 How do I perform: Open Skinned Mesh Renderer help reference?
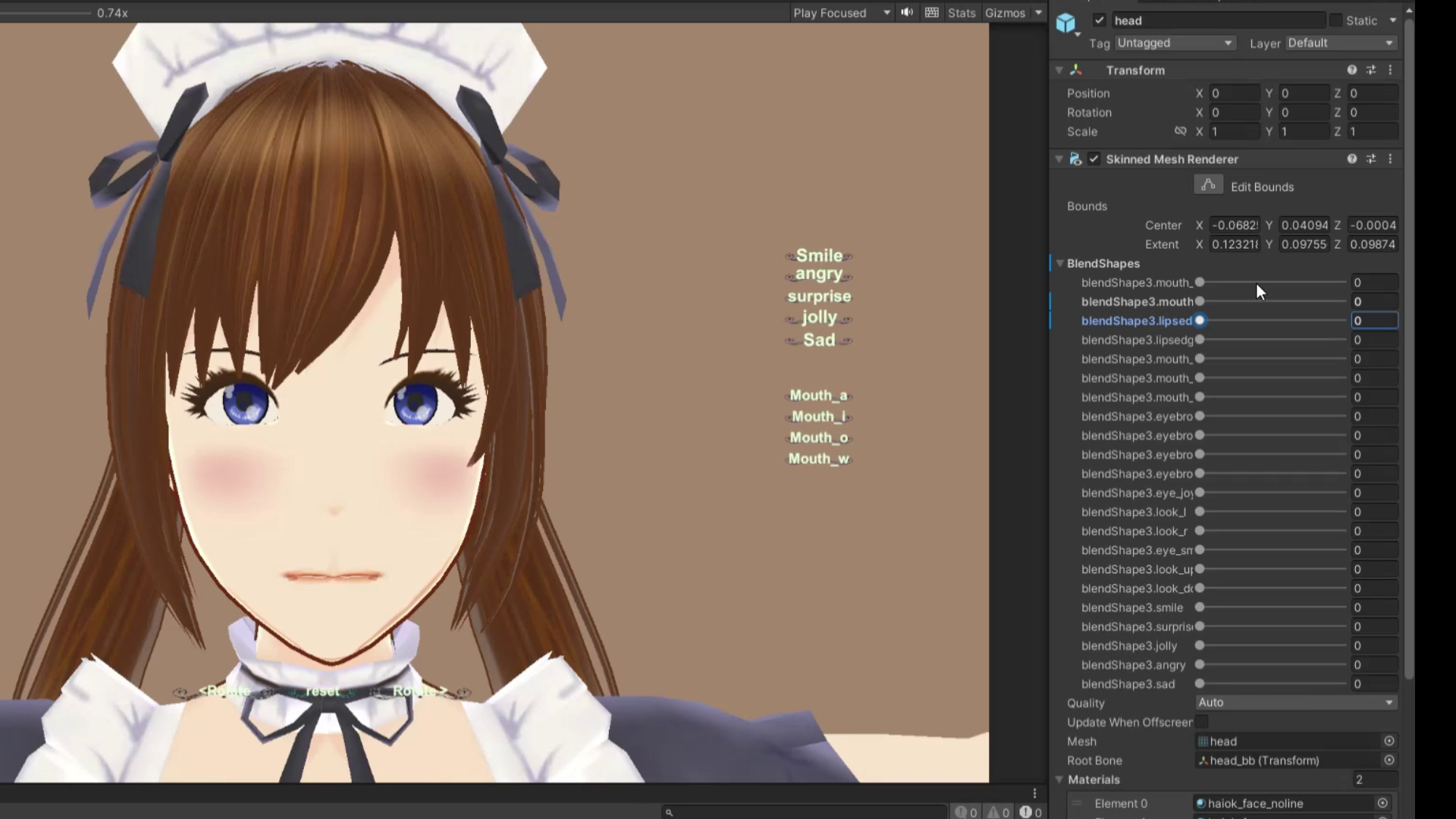pyautogui.click(x=1352, y=159)
